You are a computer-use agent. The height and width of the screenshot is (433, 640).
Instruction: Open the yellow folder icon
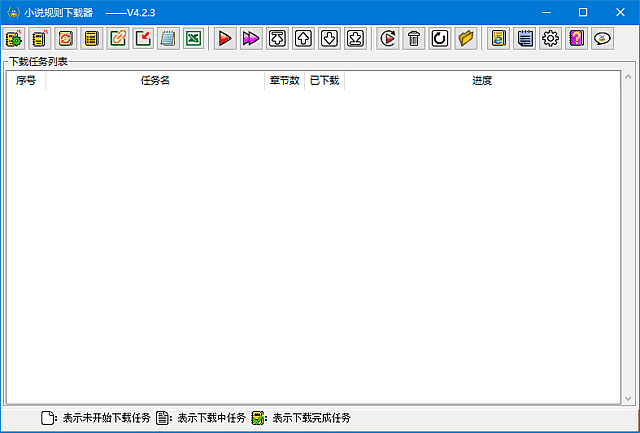tap(466, 39)
